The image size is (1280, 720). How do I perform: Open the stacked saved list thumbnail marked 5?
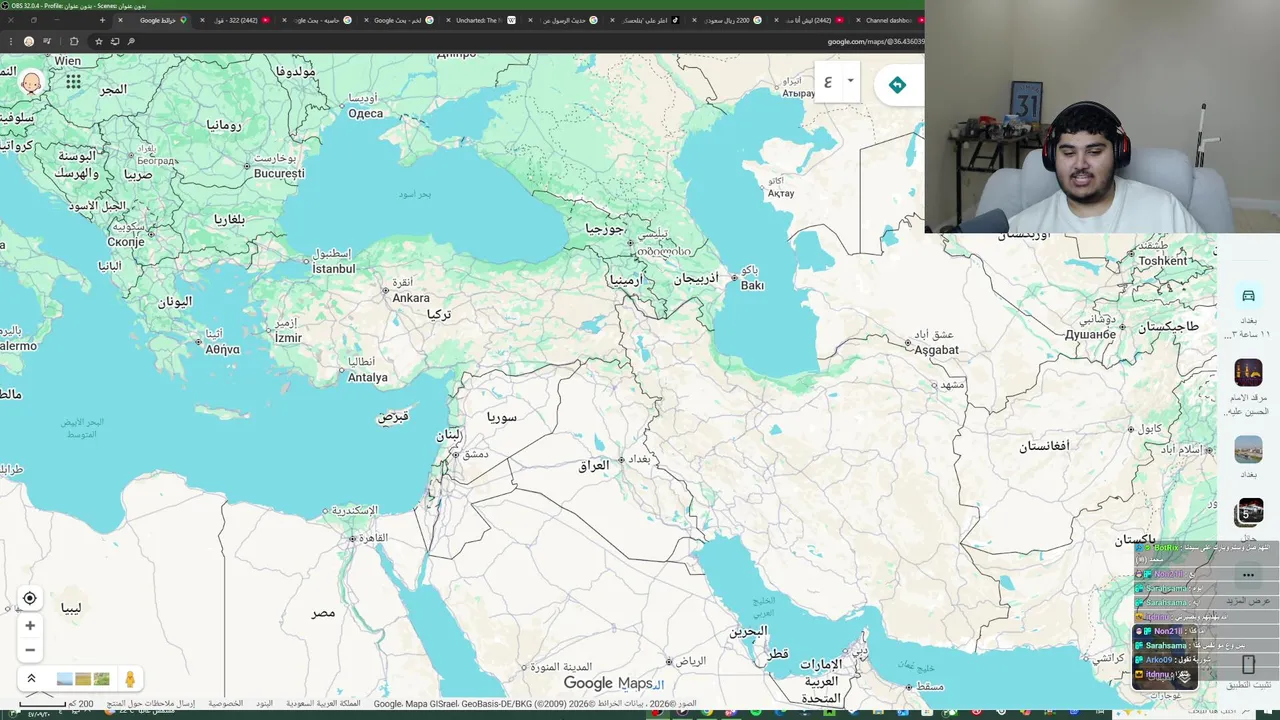click(x=1248, y=513)
